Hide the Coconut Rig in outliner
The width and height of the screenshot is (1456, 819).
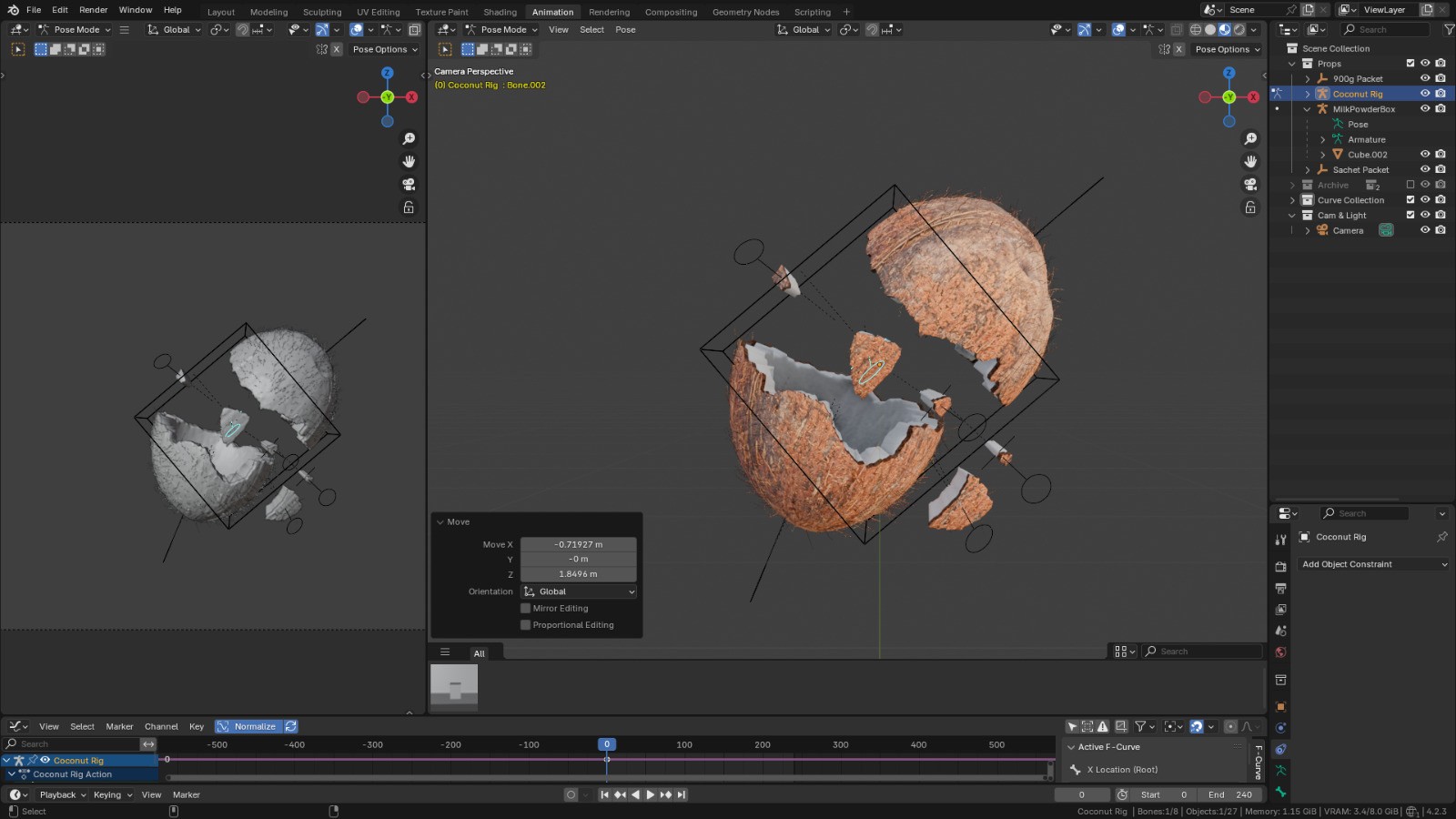pos(1425,94)
